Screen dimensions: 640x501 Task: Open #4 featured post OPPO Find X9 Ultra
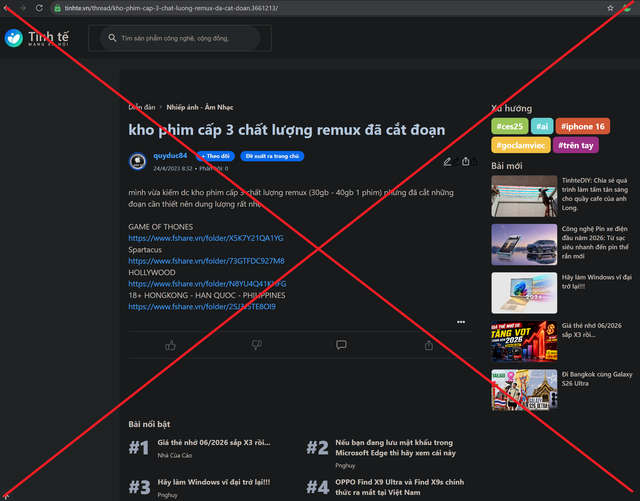(x=400, y=487)
